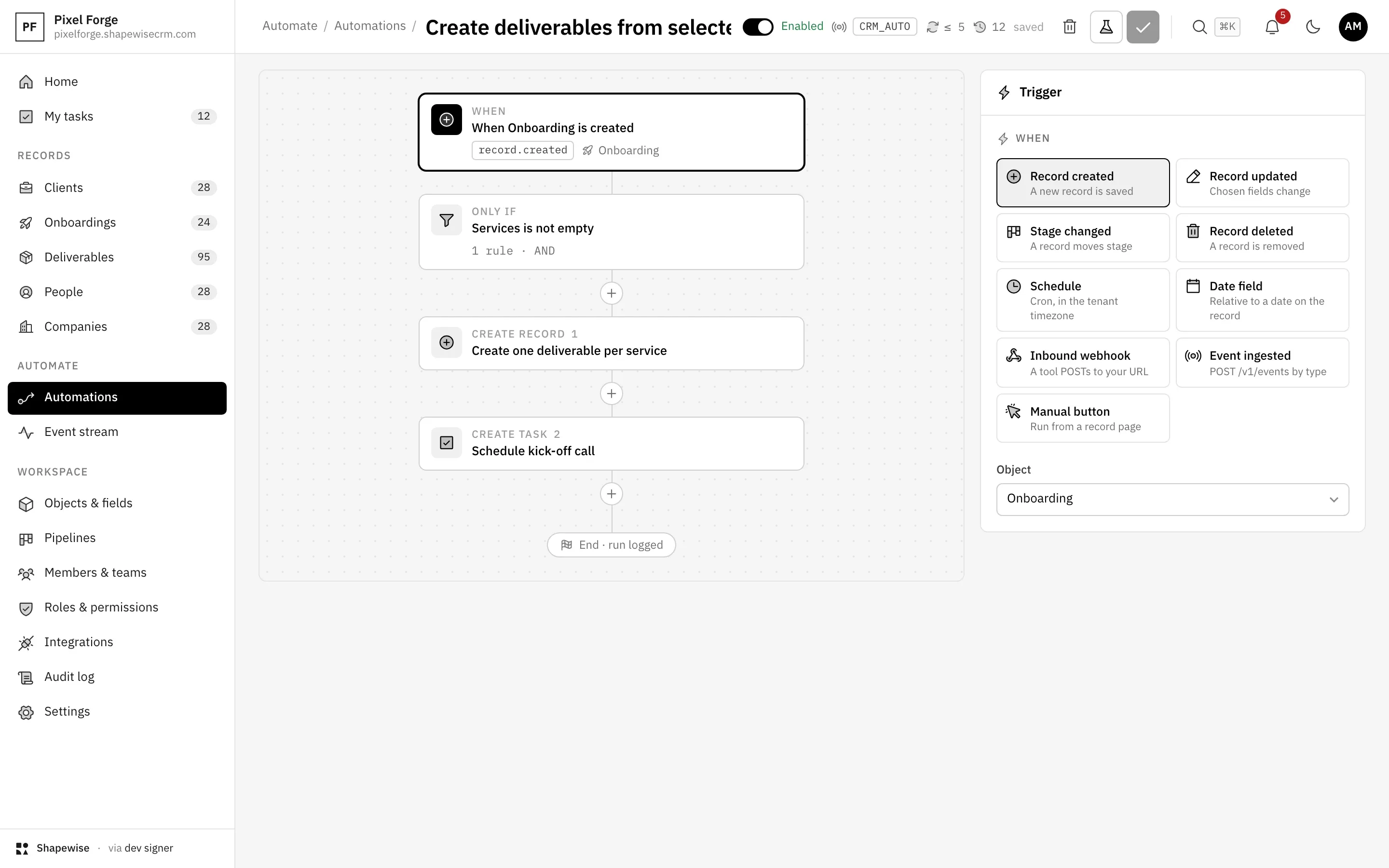Open Deliverables records
Image resolution: width=1389 pixels, height=868 pixels.
coord(117,257)
